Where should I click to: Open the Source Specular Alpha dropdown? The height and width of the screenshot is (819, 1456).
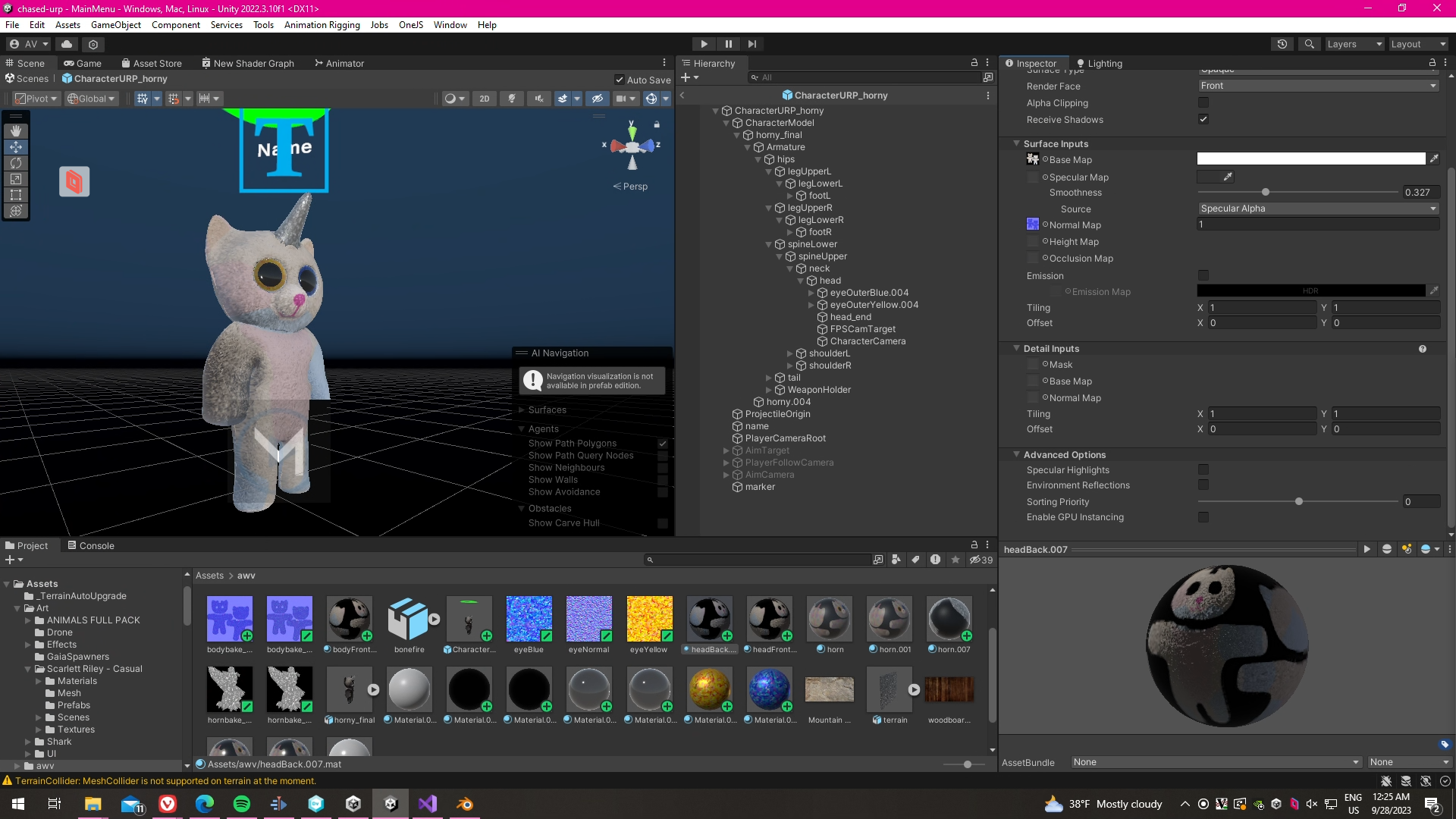tap(1318, 209)
